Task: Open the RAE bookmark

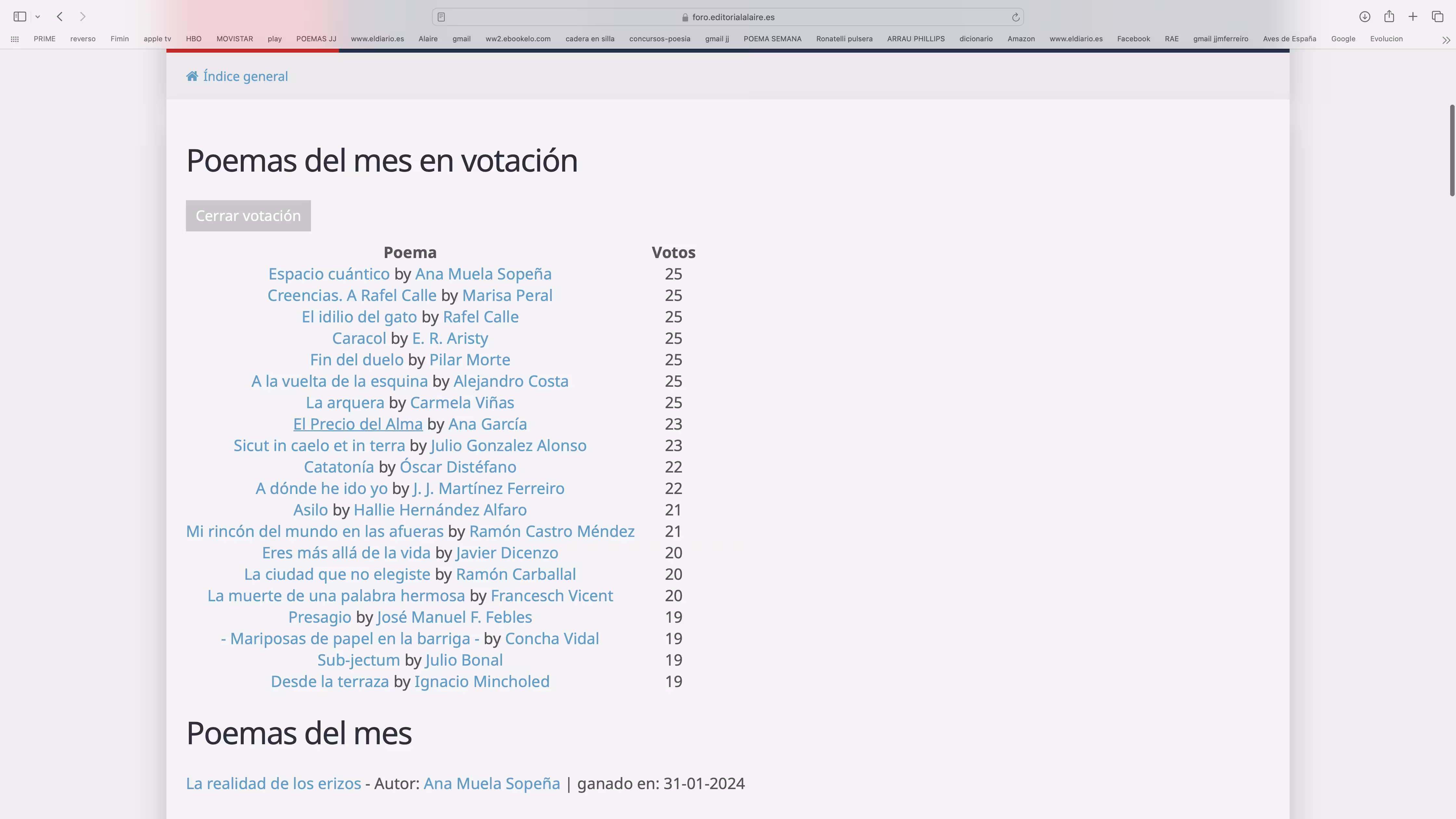Action: [x=1171, y=39]
